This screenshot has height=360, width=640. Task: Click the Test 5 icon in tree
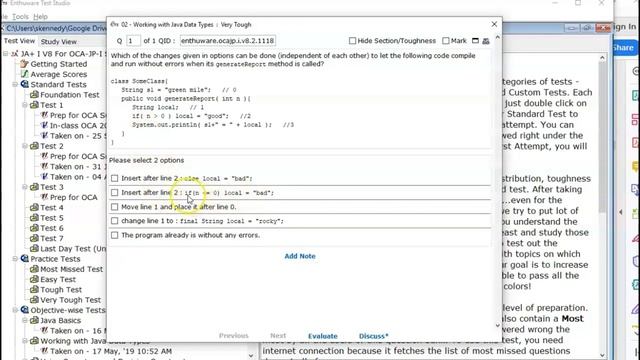click(x=34, y=218)
